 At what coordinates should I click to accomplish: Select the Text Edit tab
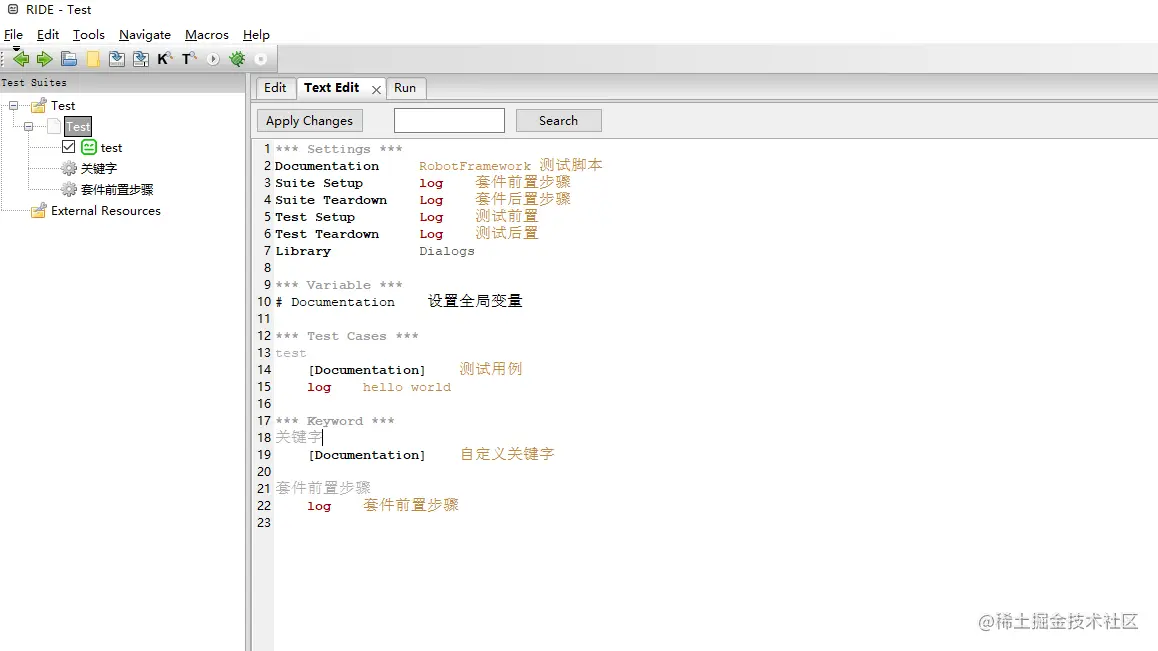pos(332,88)
